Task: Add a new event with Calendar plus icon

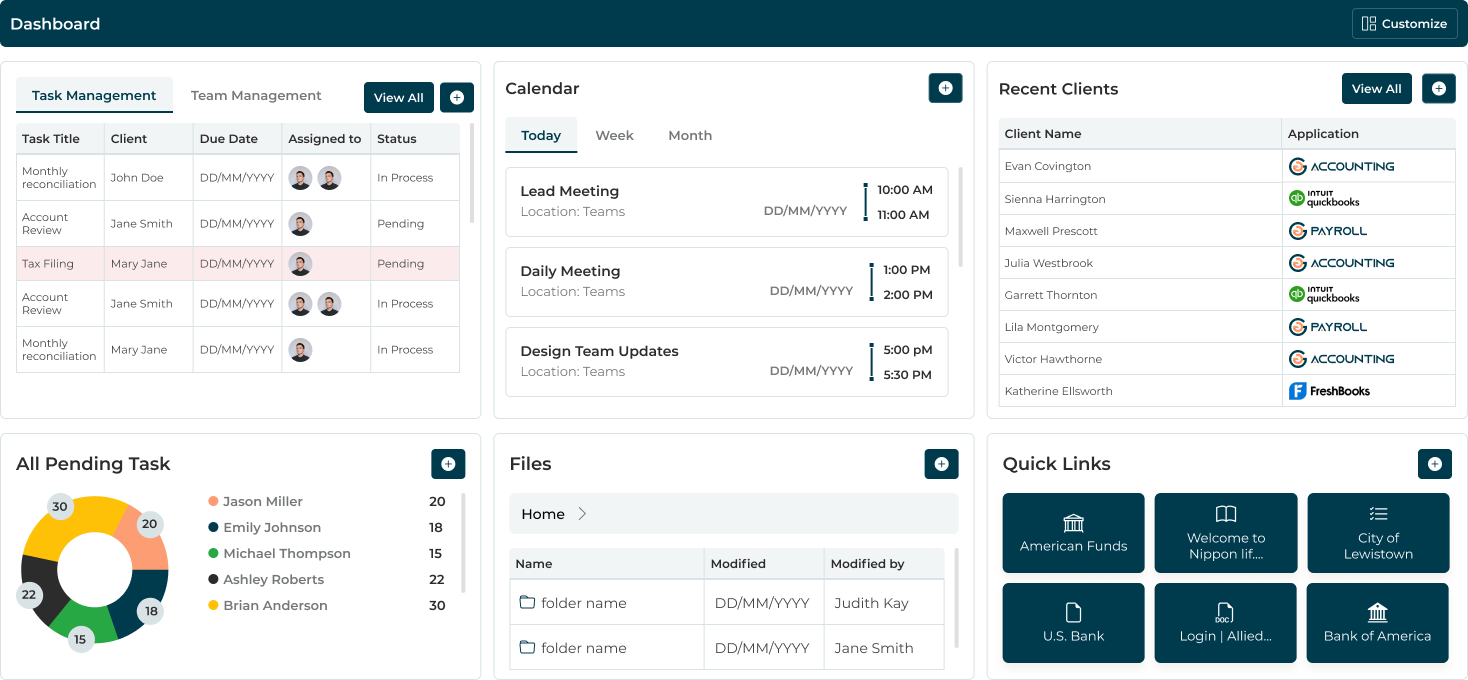Action: [945, 88]
